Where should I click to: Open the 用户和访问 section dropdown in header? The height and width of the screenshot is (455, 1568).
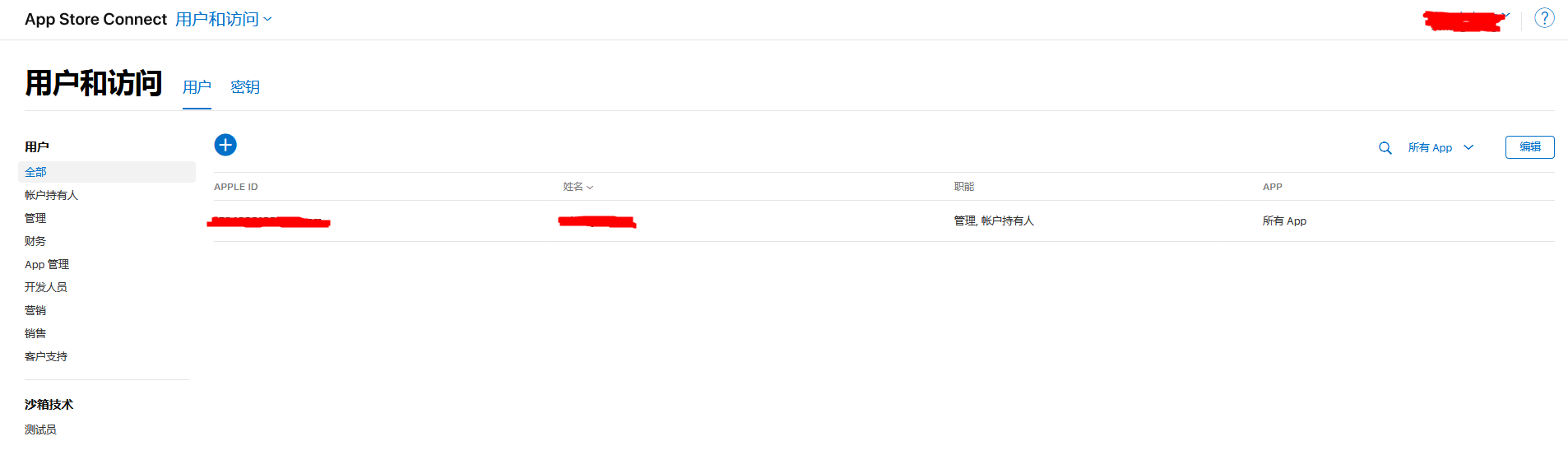coord(223,19)
